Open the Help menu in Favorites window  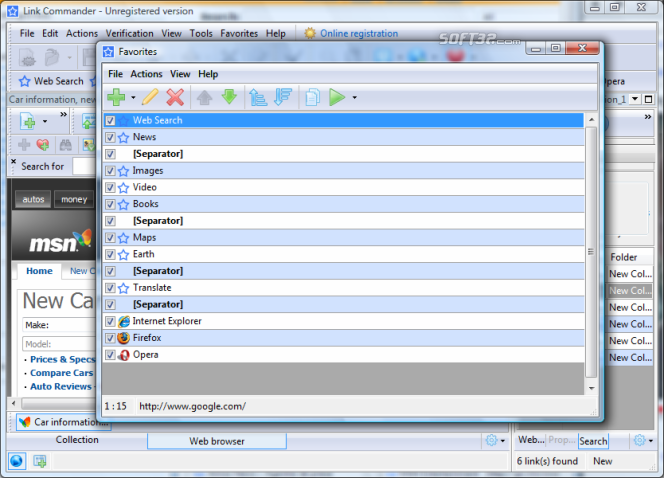208,74
